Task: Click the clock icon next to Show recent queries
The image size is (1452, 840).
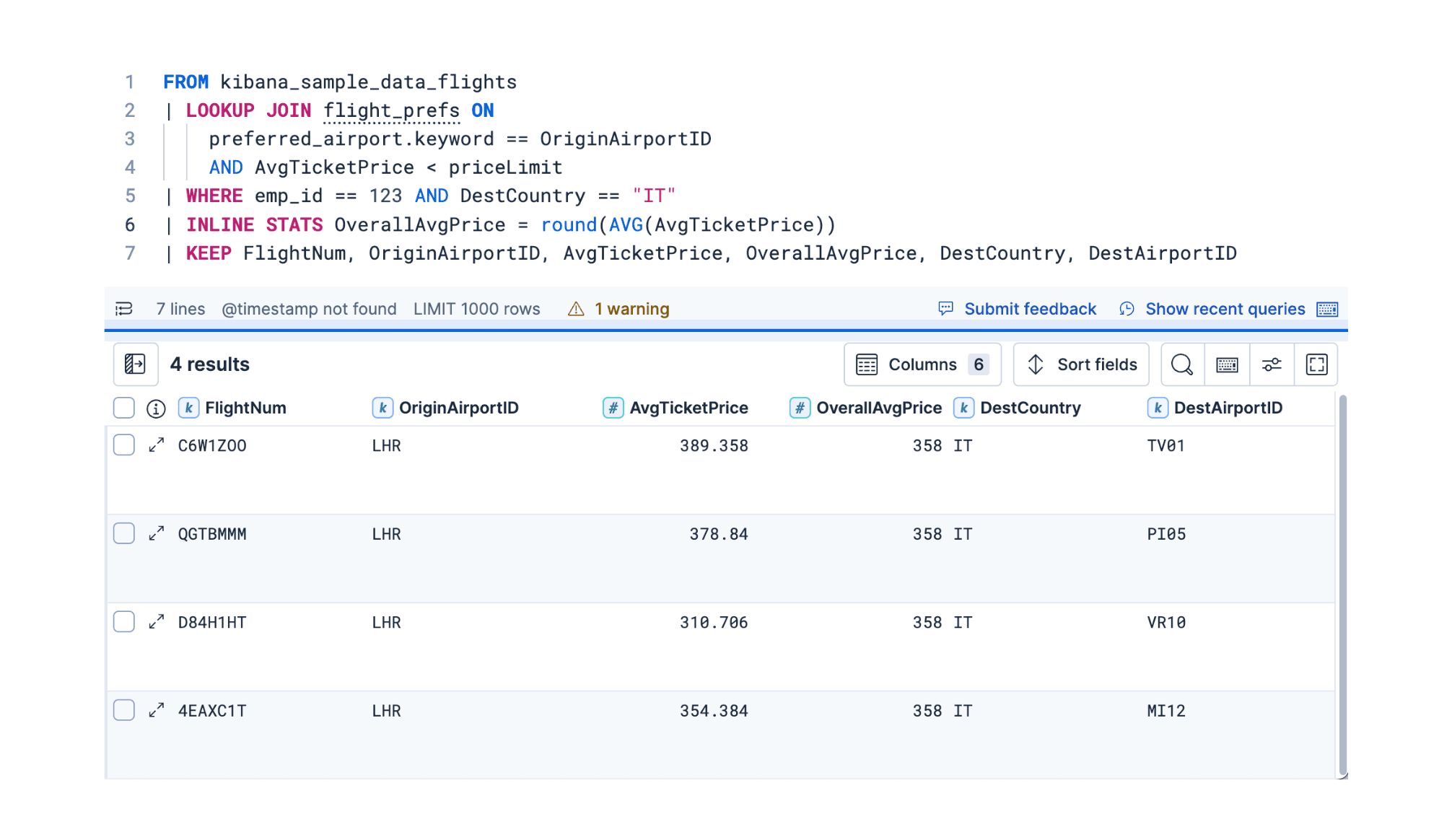Action: tap(1127, 309)
